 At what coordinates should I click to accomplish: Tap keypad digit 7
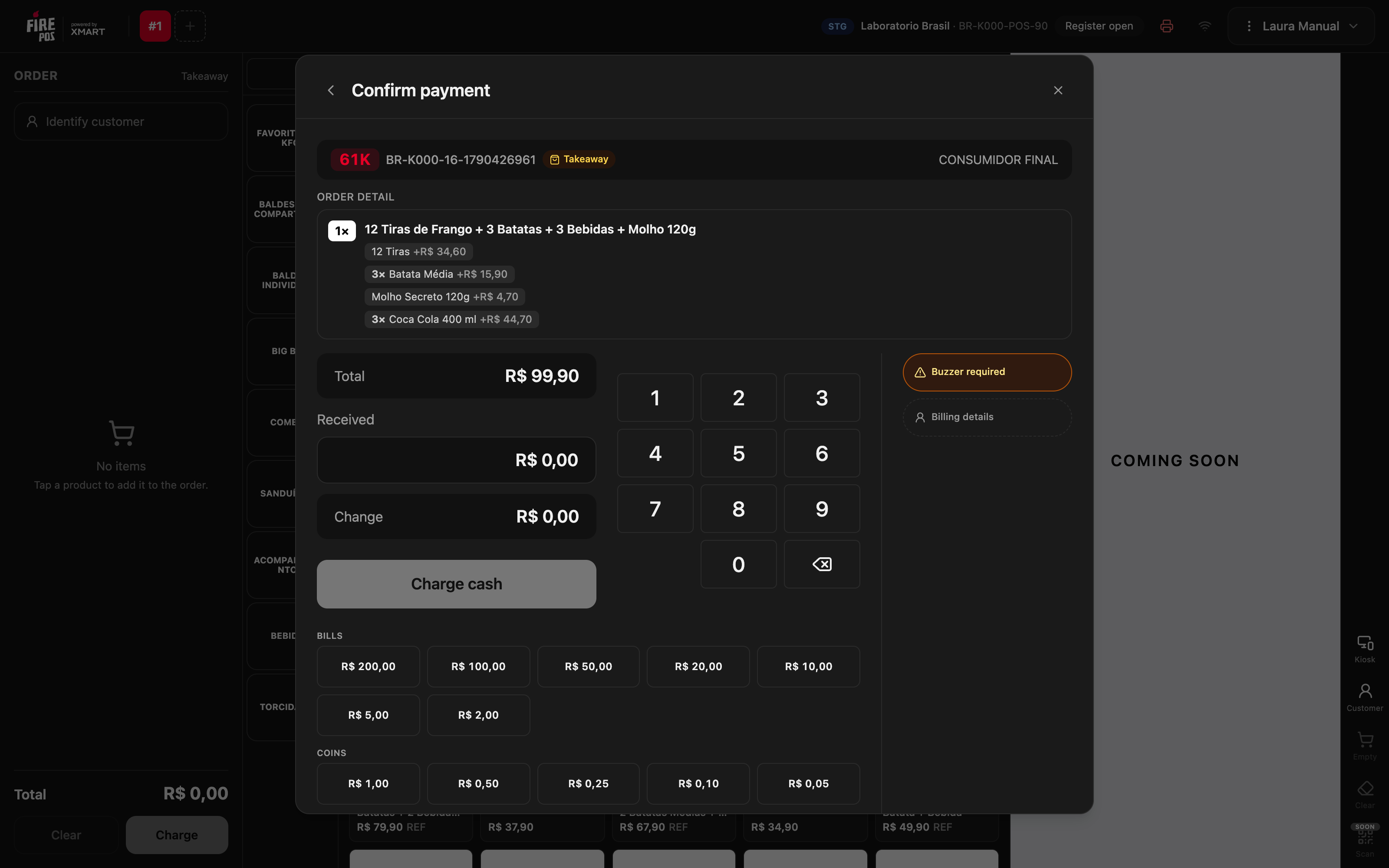tap(655, 509)
